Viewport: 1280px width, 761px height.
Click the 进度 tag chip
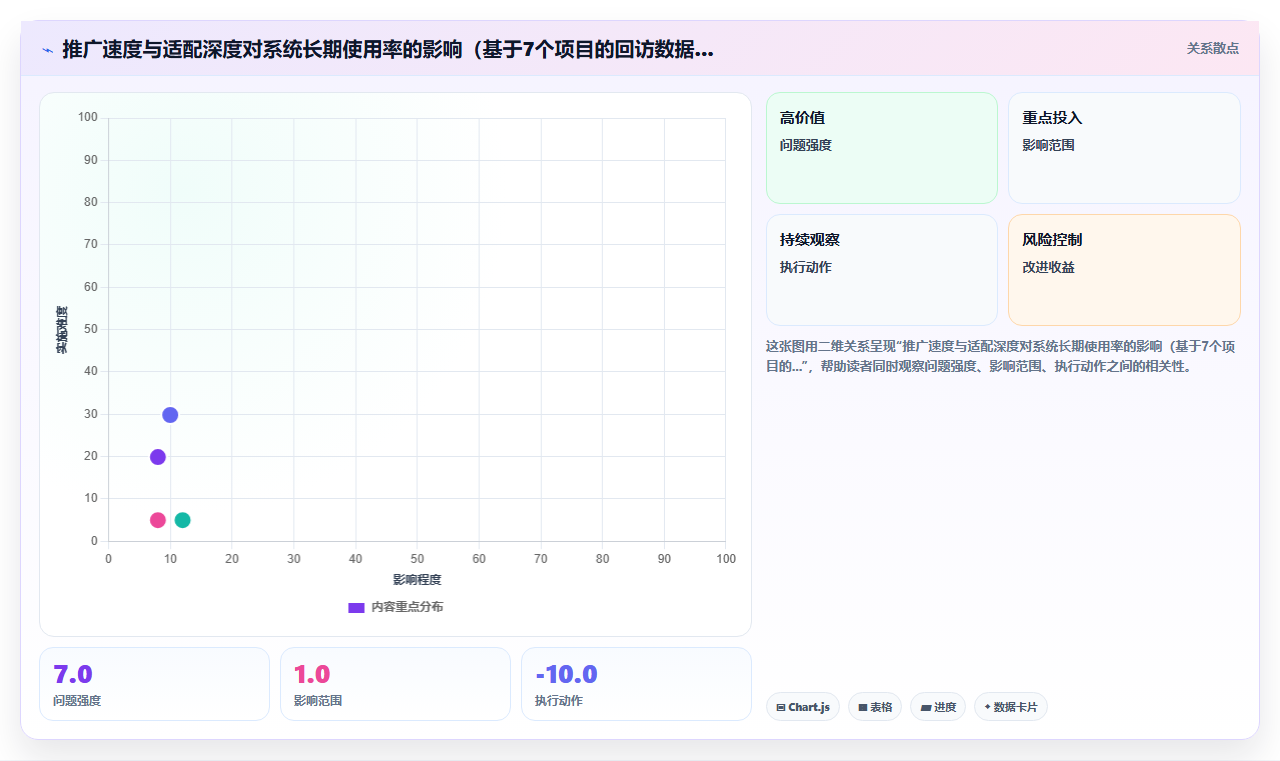tap(938, 707)
